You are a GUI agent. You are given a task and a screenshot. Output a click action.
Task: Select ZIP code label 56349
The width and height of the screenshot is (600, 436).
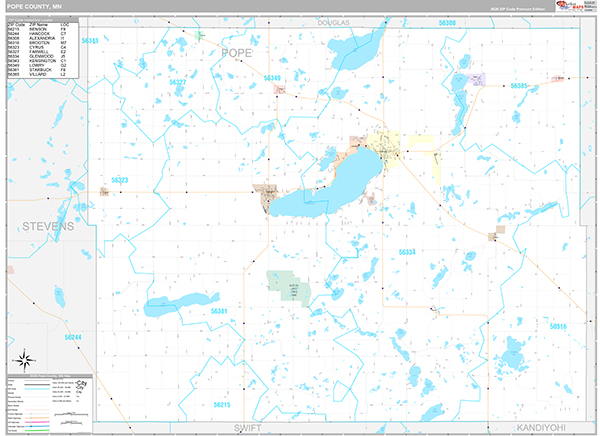point(272,78)
